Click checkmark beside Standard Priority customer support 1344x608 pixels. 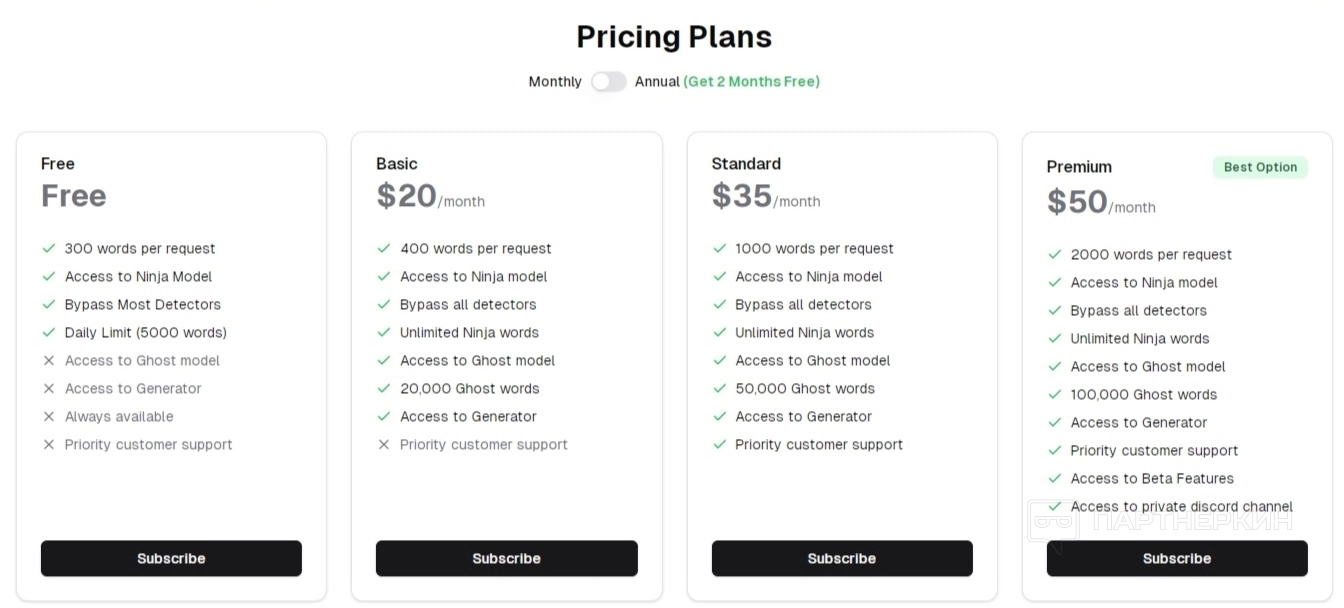[x=719, y=444]
